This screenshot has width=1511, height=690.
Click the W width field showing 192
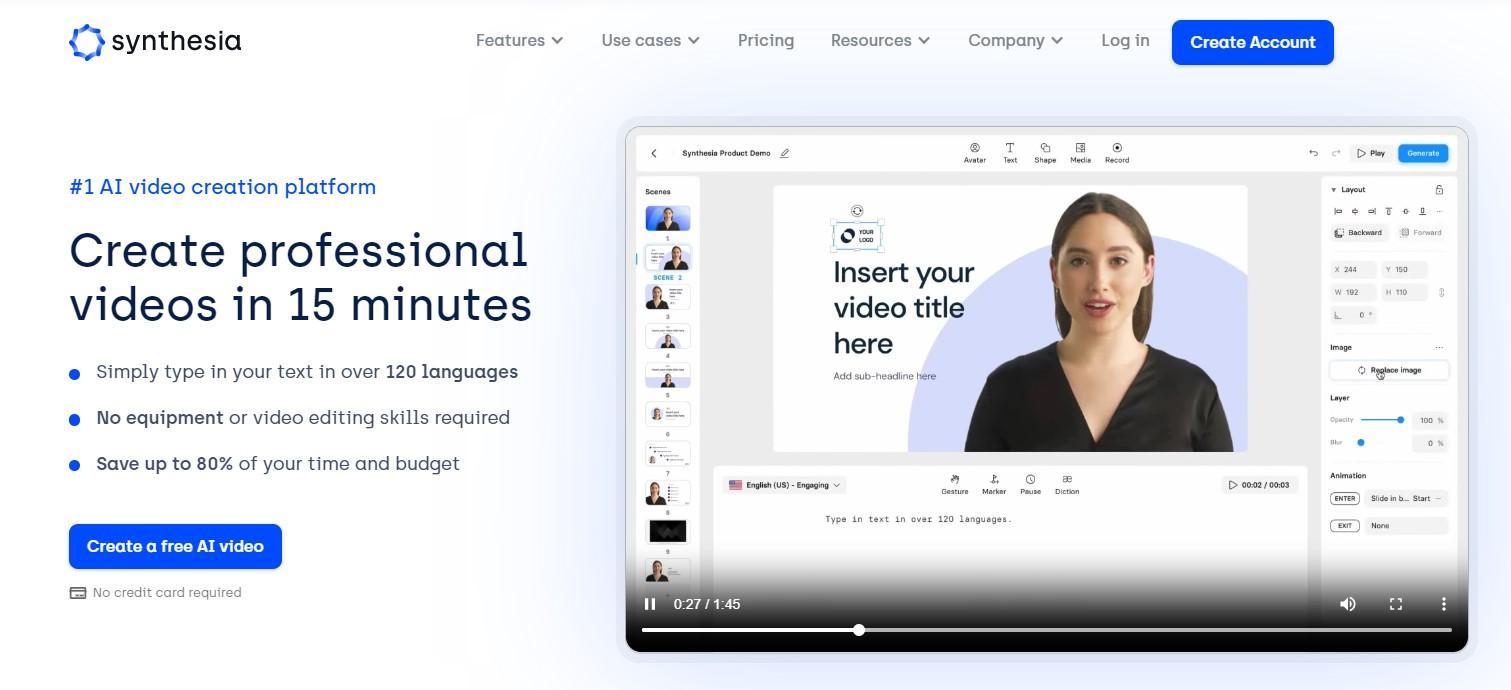click(1353, 293)
